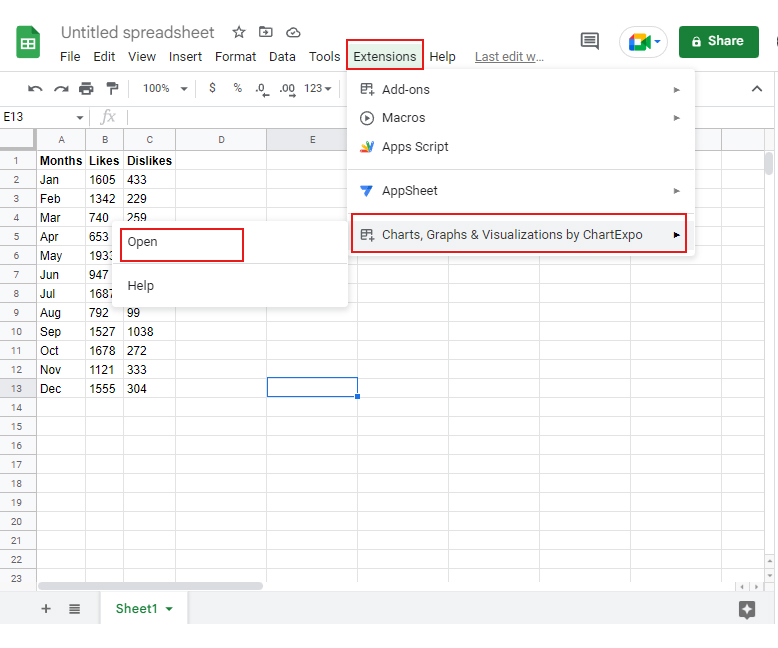Open the name box dropdown arrow
This screenshot has width=778, height=648.
point(79,118)
